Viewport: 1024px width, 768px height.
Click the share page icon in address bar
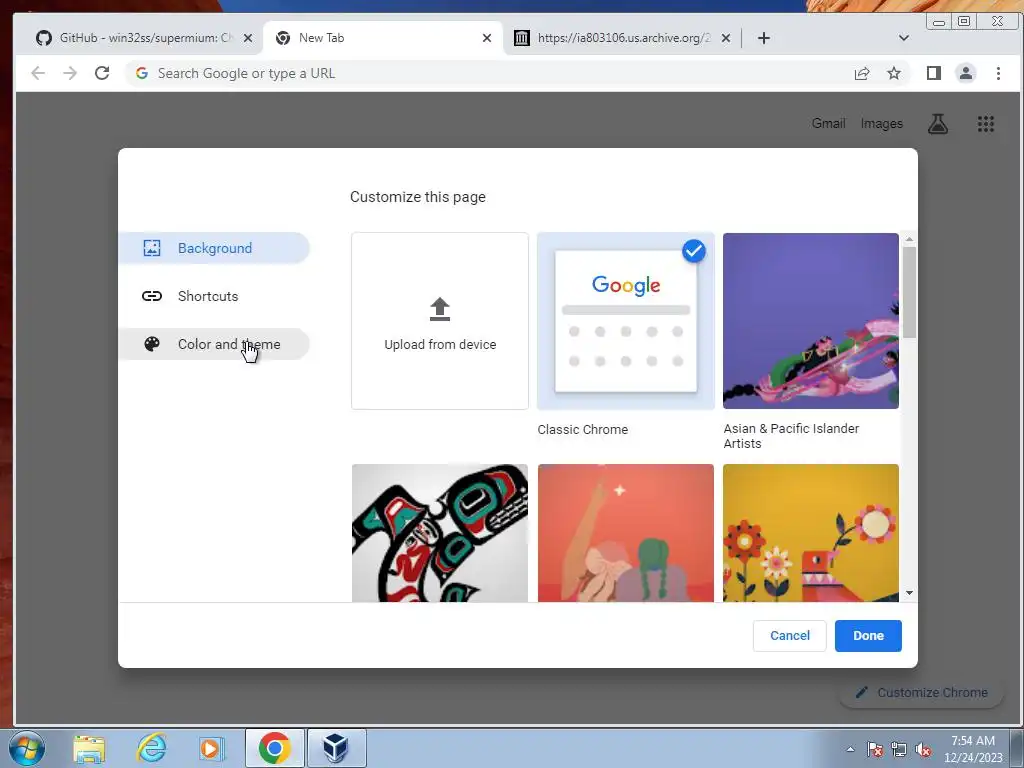(862, 73)
